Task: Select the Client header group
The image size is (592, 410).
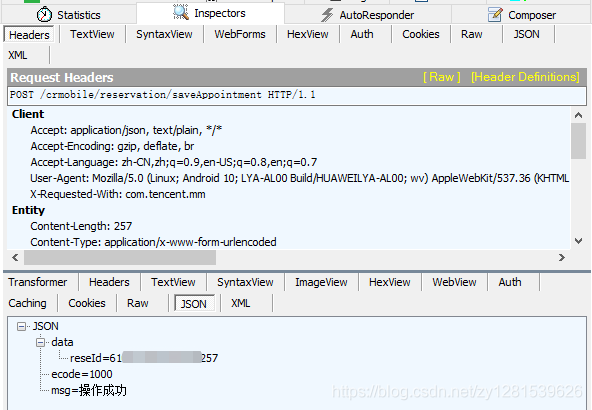Action: pyautogui.click(x=28, y=114)
